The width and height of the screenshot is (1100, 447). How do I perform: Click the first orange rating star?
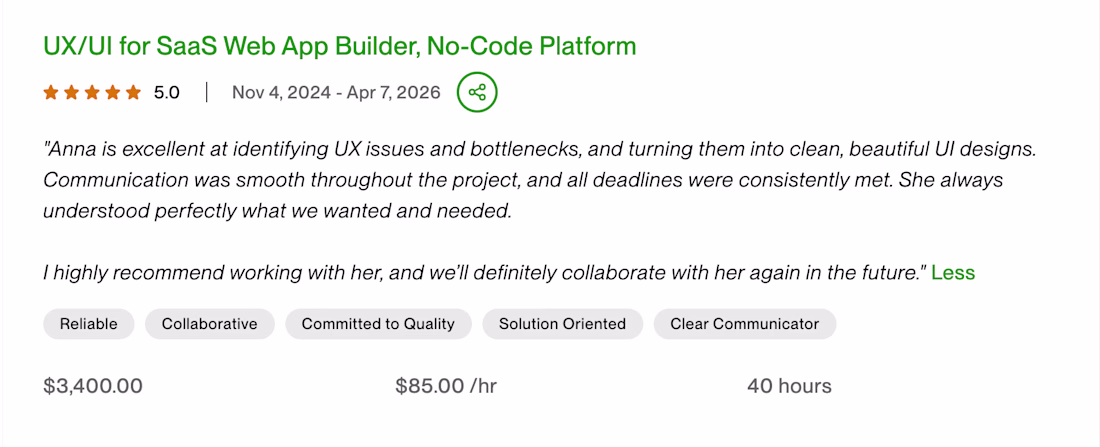point(51,93)
